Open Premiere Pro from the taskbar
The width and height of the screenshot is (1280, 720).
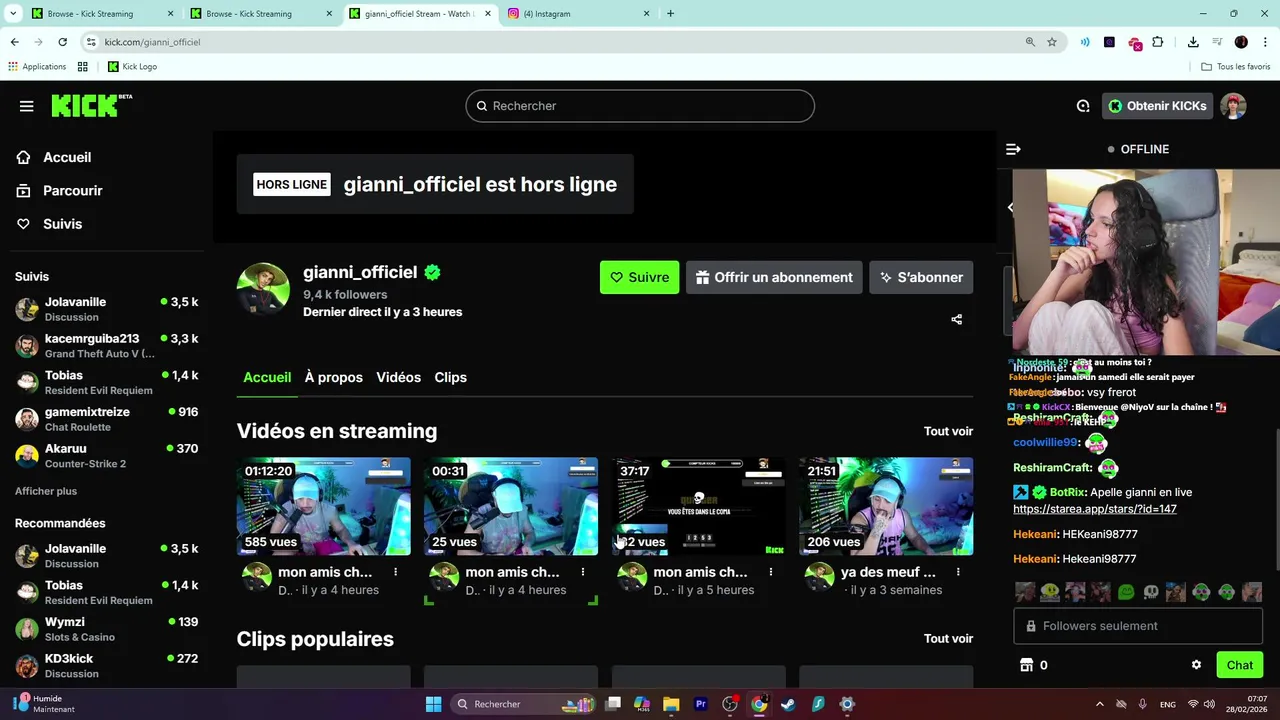pyautogui.click(x=700, y=704)
